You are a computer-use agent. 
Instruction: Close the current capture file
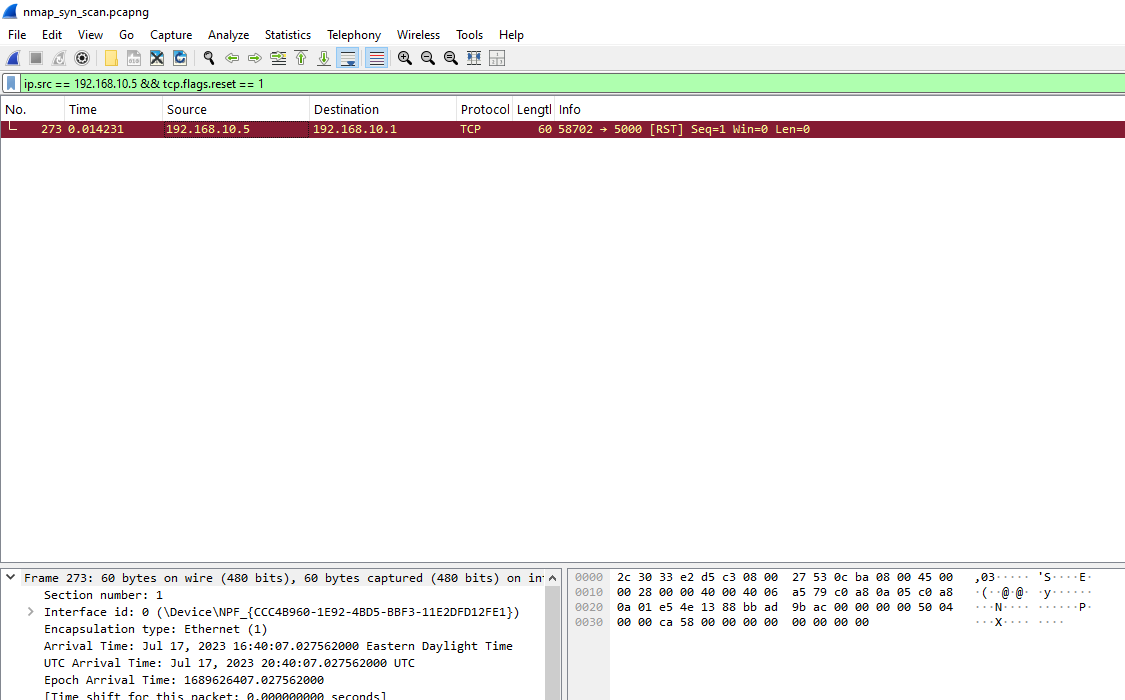(157, 57)
